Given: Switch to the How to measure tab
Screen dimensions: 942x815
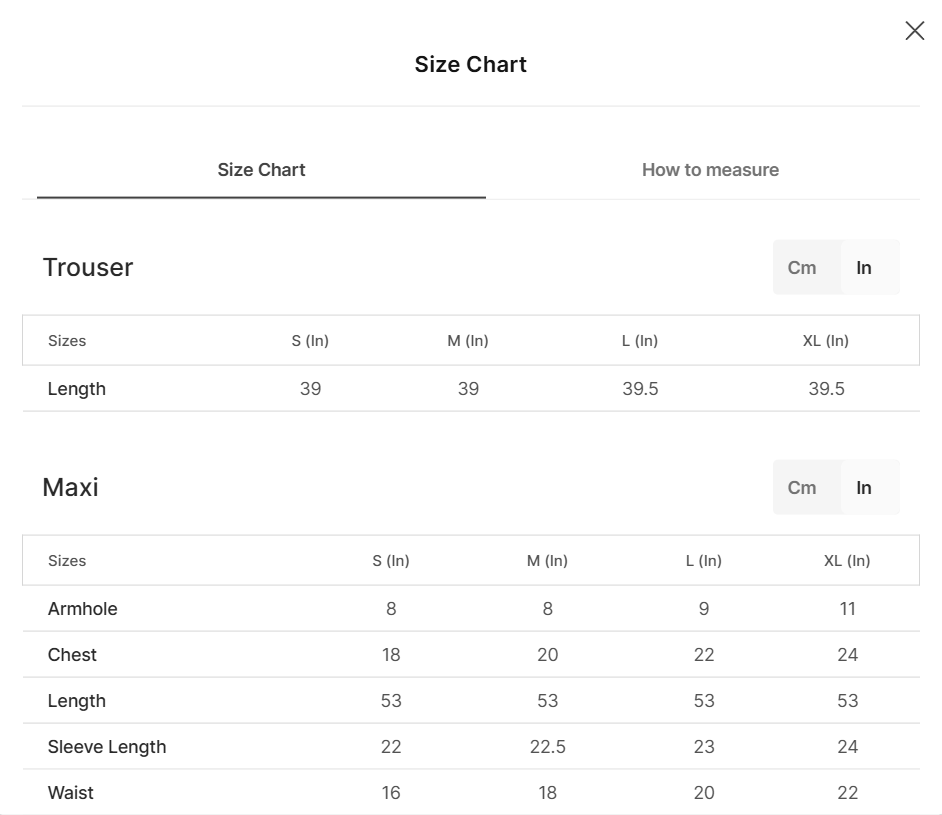Looking at the screenshot, I should point(710,170).
